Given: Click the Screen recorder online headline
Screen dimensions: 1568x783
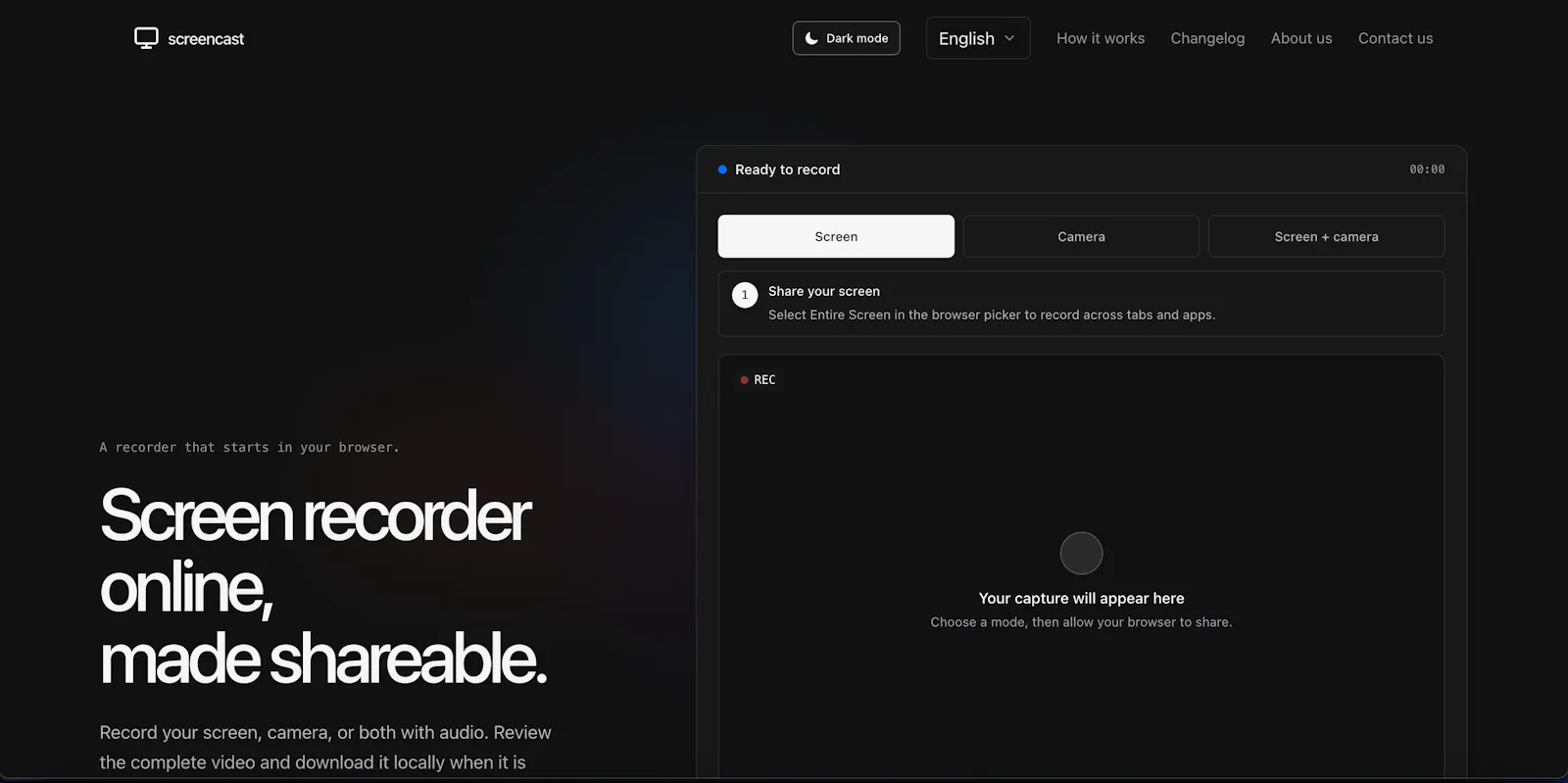Looking at the screenshot, I should pyautogui.click(x=323, y=587).
